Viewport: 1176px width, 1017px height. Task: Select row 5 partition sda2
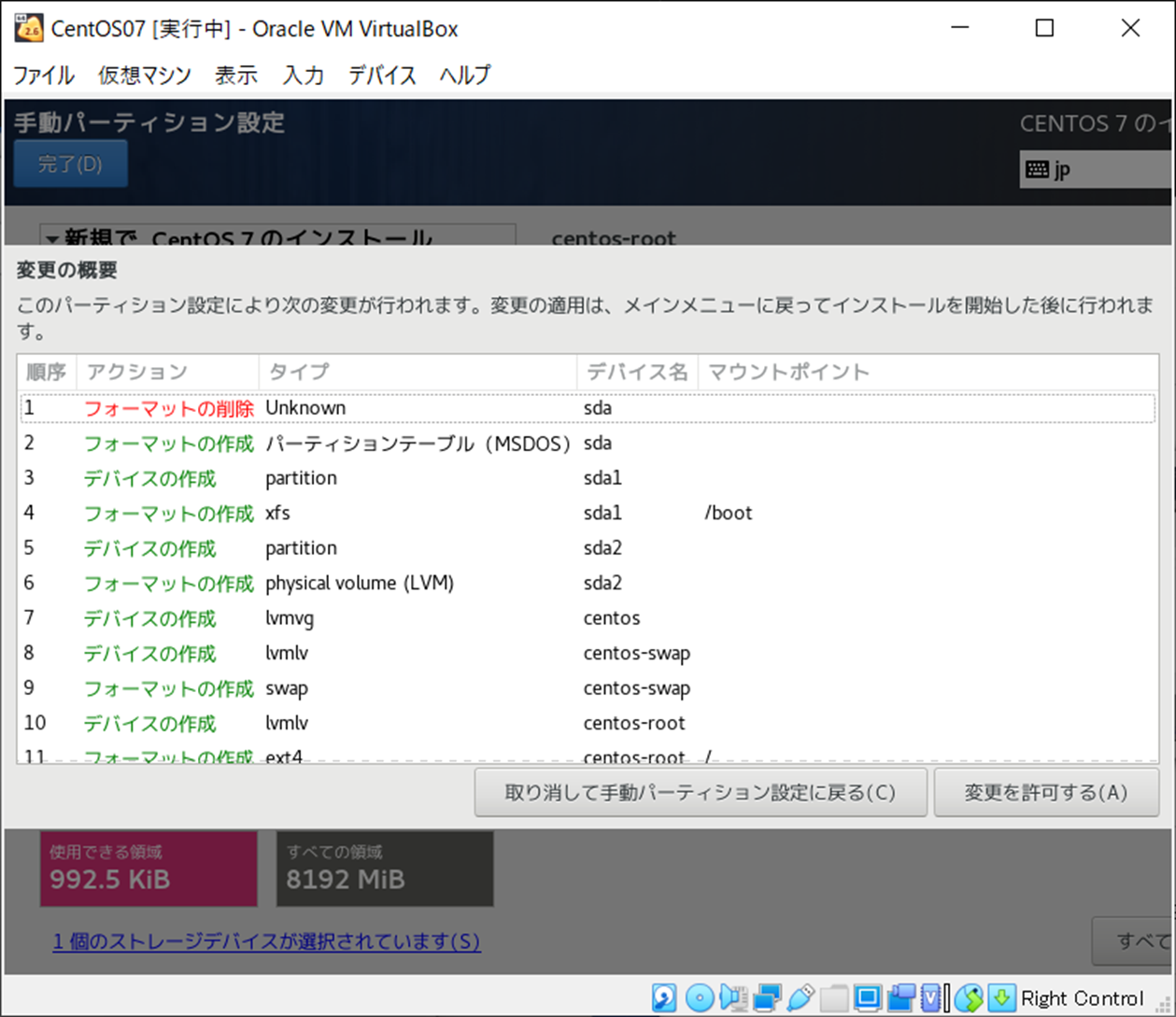588,548
